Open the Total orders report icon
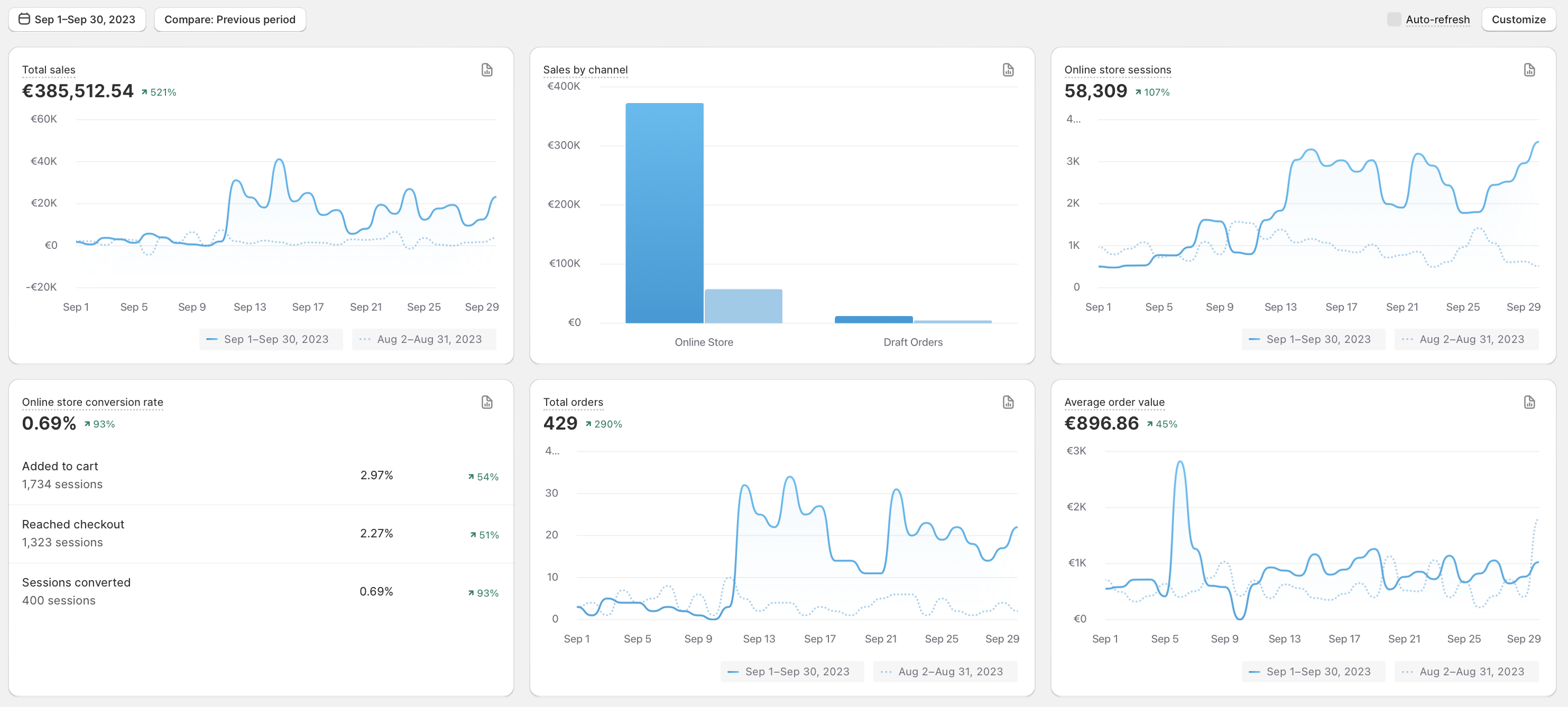Viewport: 1568px width, 707px height. coord(1008,402)
